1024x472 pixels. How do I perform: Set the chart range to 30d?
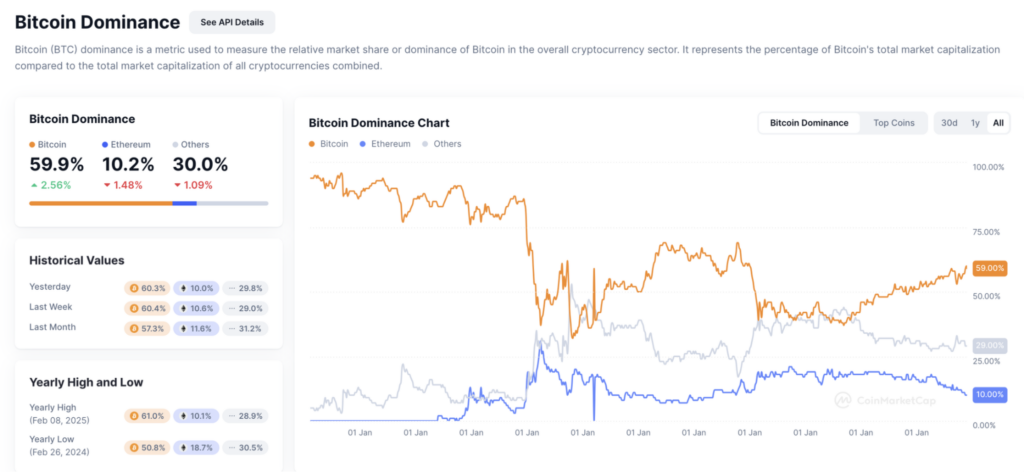pos(949,123)
